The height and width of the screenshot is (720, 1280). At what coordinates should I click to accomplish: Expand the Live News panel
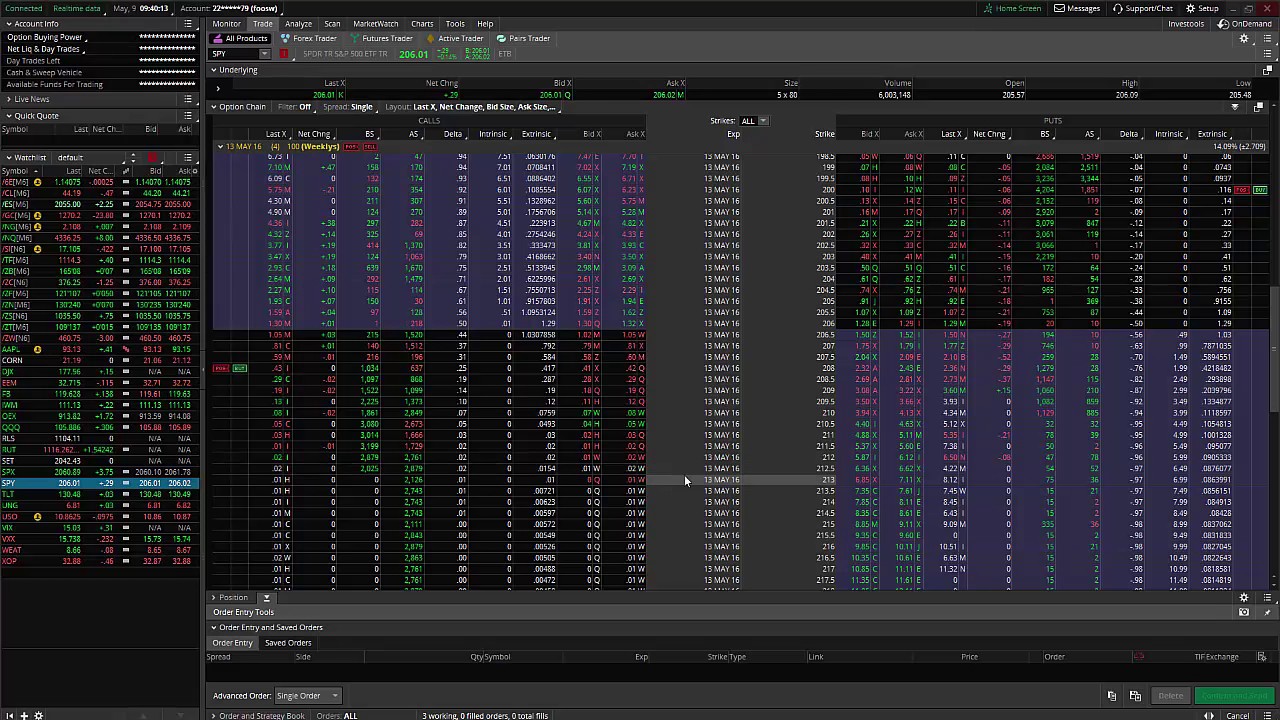tap(8, 99)
